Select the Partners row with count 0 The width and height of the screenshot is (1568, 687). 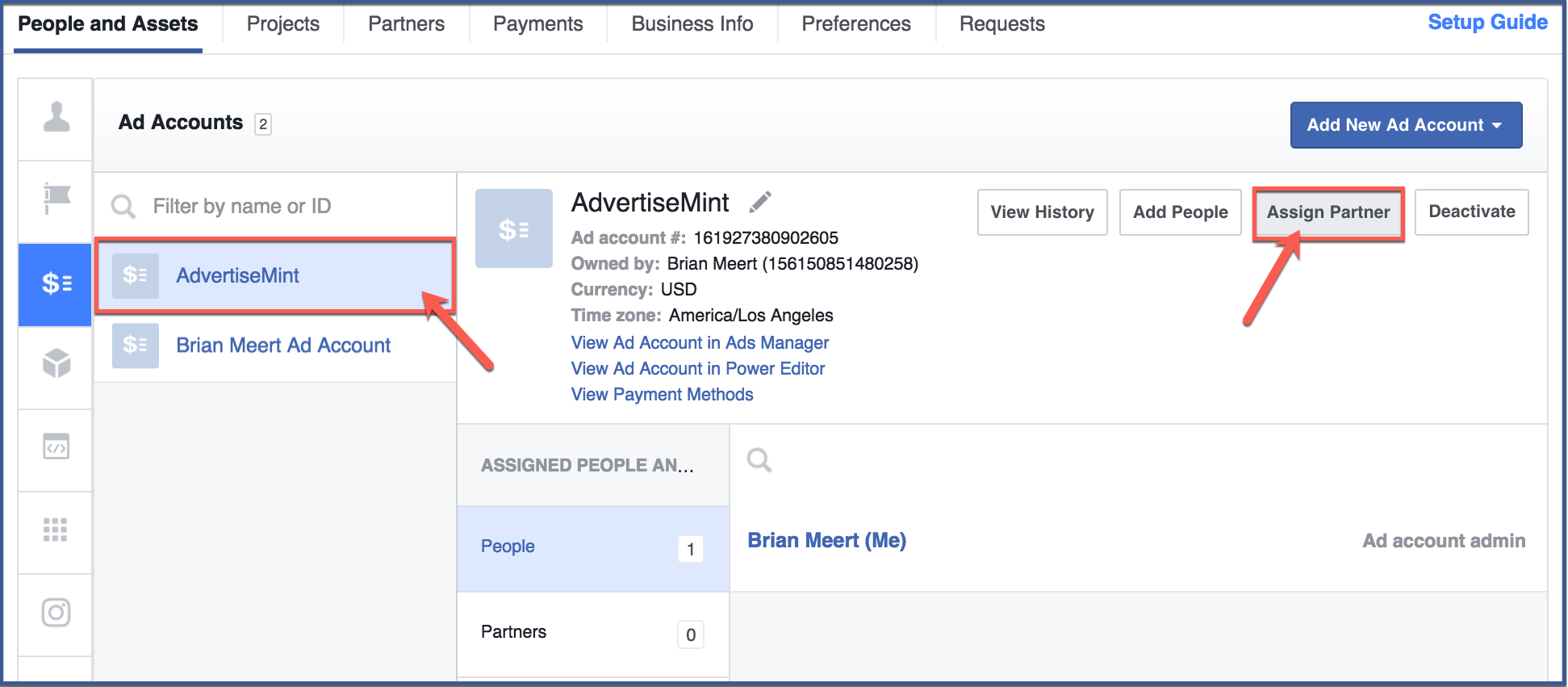592,633
